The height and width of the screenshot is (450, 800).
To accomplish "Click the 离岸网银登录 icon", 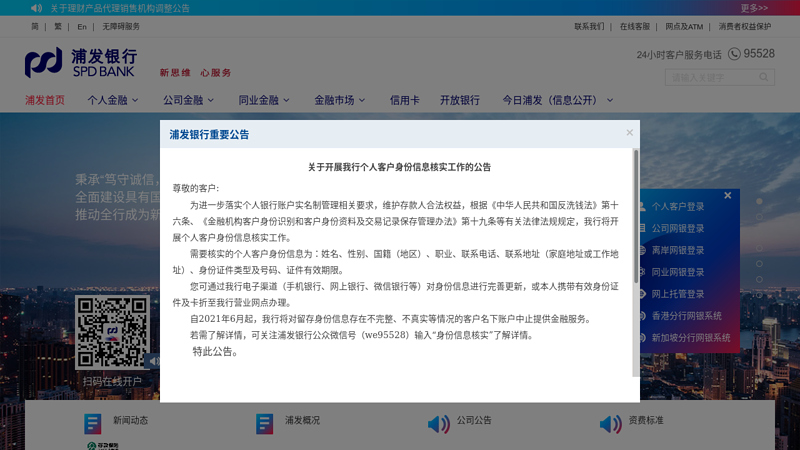I will (x=642, y=250).
